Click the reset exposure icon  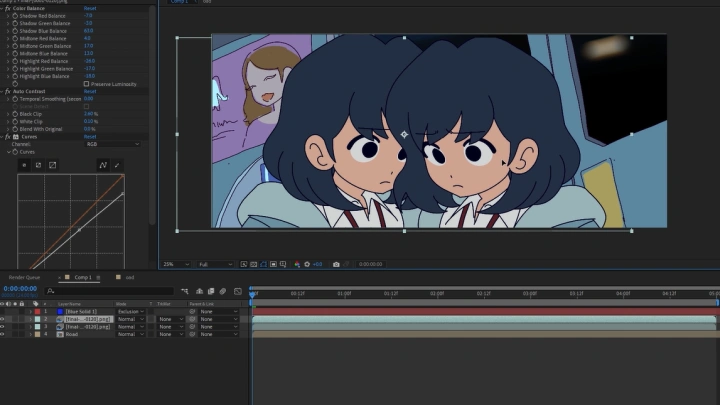tap(307, 264)
